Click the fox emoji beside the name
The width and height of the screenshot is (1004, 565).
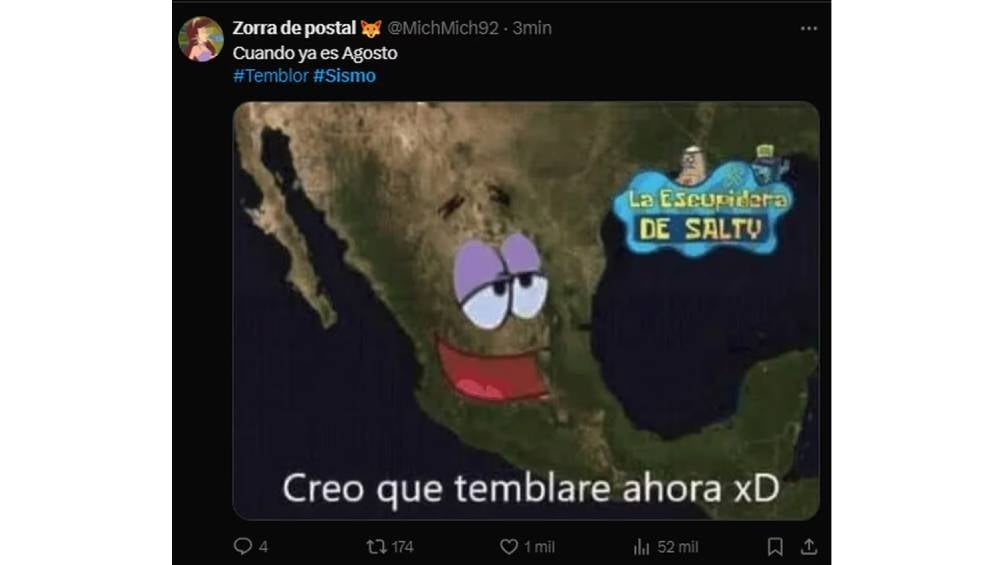pyautogui.click(x=371, y=28)
